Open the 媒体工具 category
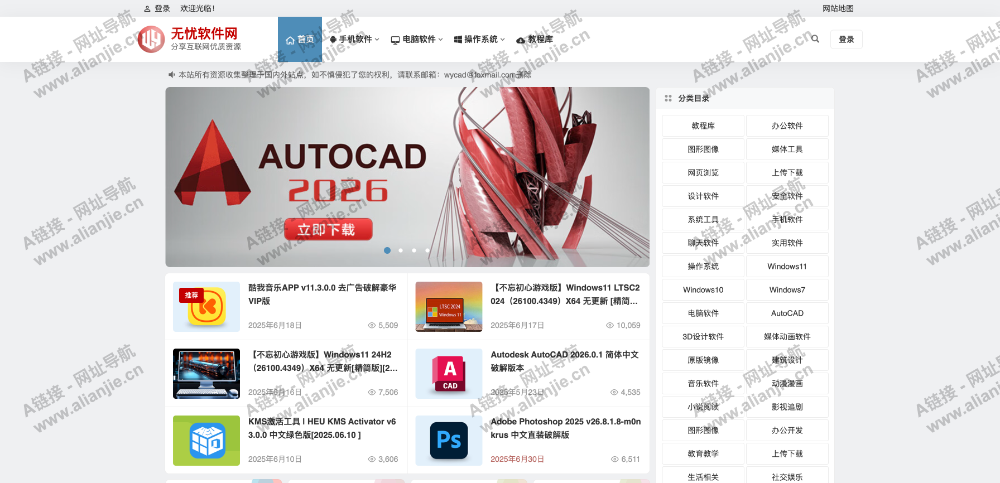The height and width of the screenshot is (483, 1000). 787,149
